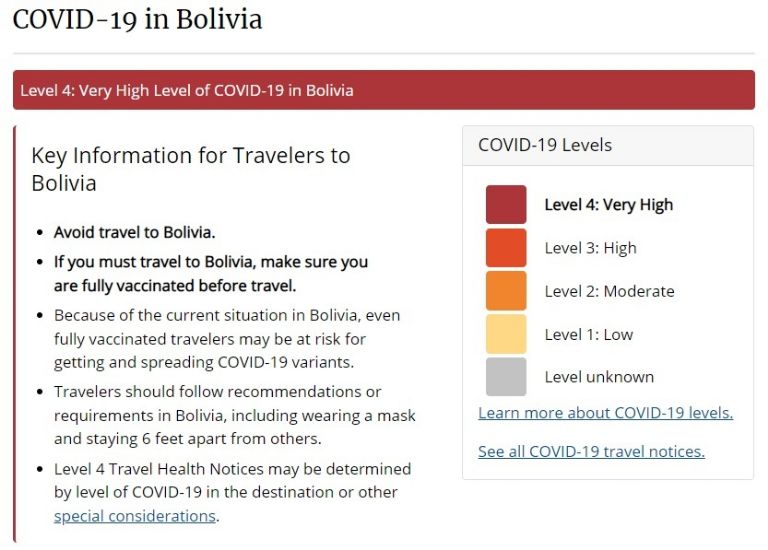Click the Level unknown label
Viewport: 768px width, 550px height.
click(599, 377)
